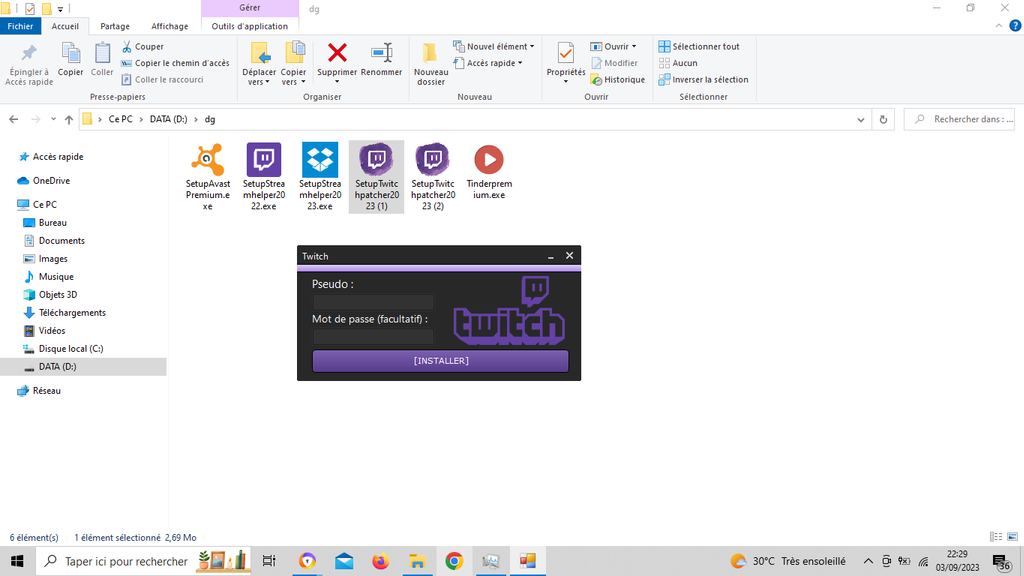The width and height of the screenshot is (1024, 576).
Task: Click the Renommer icon in ribbon
Action: click(381, 52)
